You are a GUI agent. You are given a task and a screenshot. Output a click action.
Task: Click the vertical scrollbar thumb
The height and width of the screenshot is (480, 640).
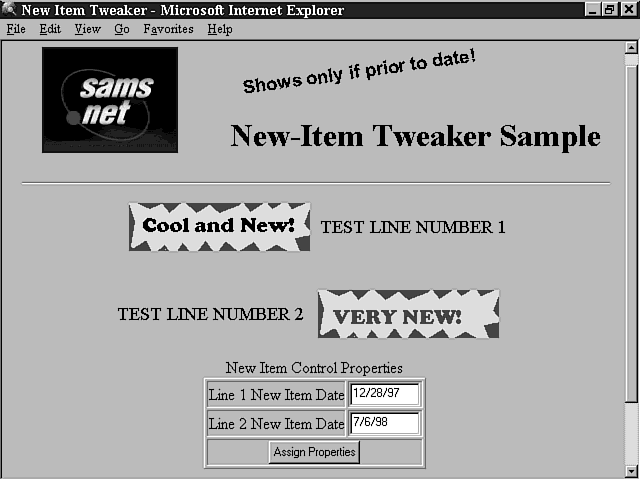tap(631, 230)
